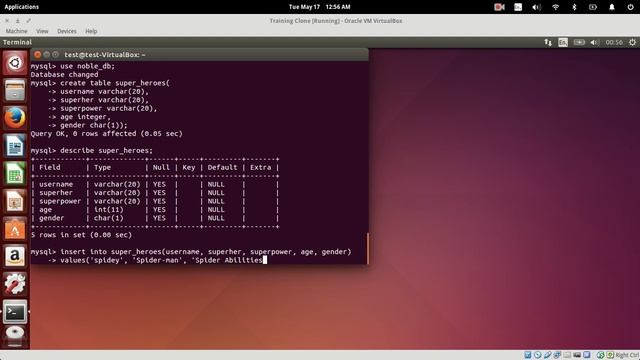640x360 pixels.
Task: Click the guest clock showing 00:56
Action: 614,42
